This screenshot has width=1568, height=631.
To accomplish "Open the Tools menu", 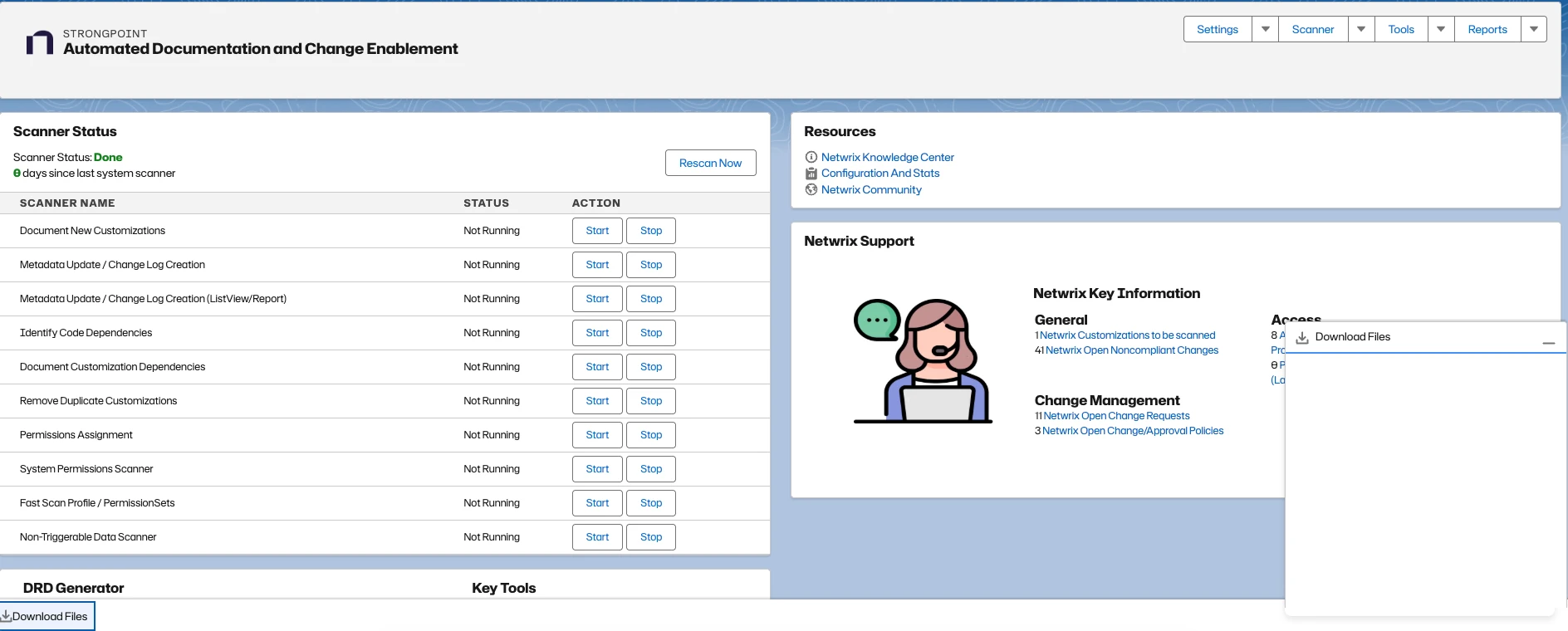I will tap(1401, 29).
